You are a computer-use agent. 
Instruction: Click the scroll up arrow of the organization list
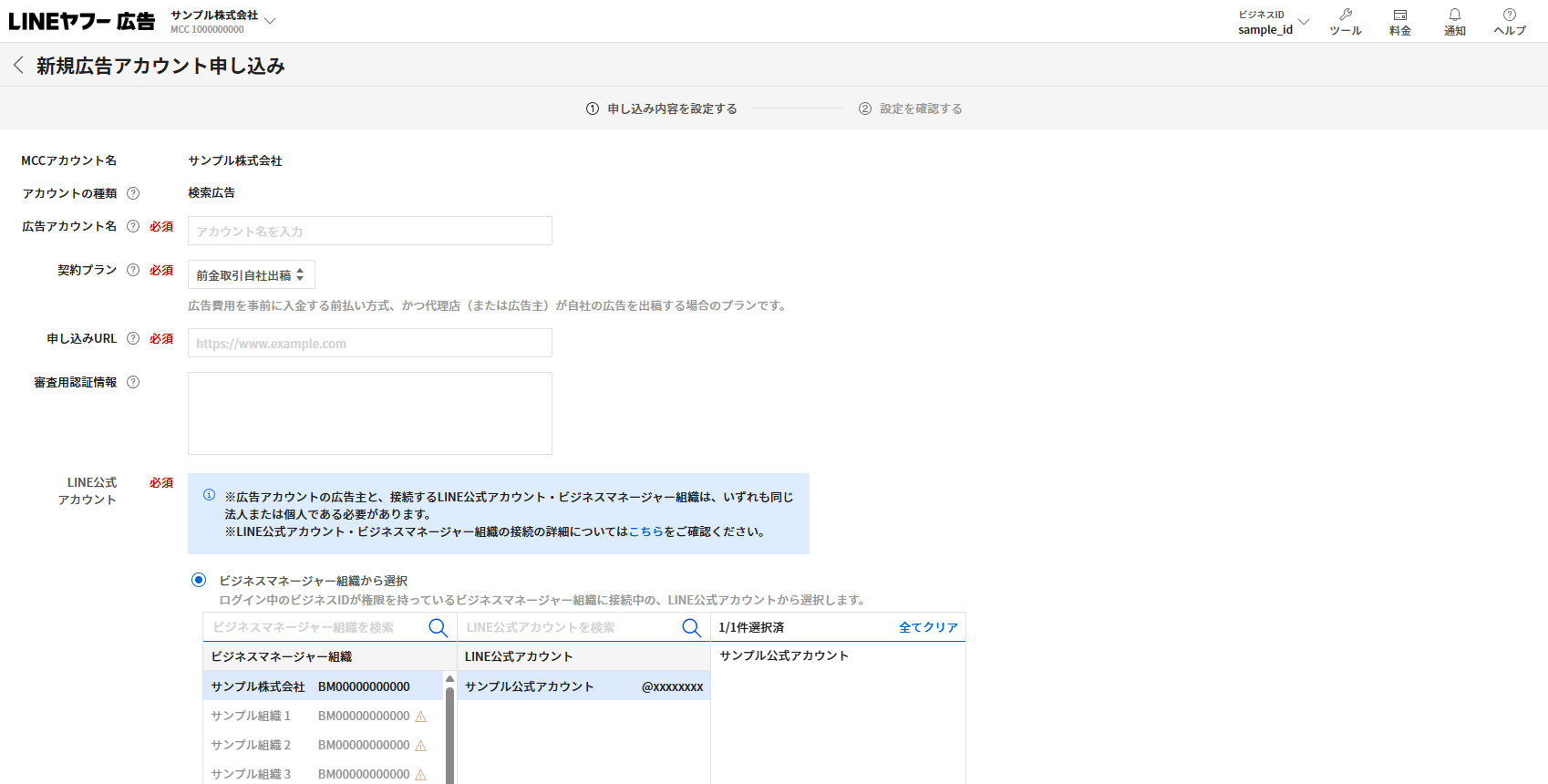[x=449, y=678]
